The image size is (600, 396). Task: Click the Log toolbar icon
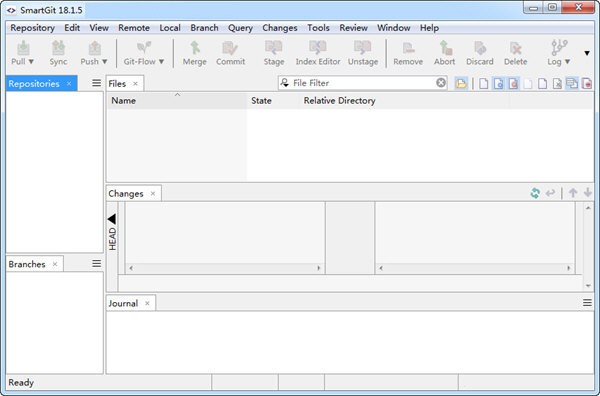click(559, 47)
